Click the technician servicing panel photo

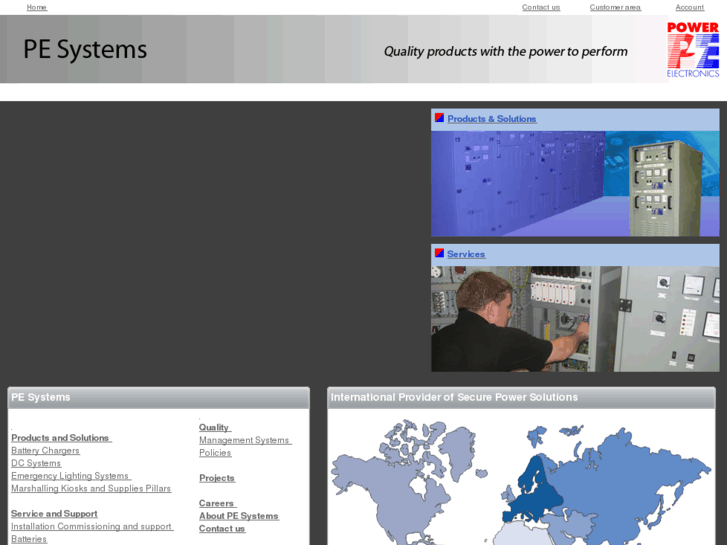(x=575, y=319)
